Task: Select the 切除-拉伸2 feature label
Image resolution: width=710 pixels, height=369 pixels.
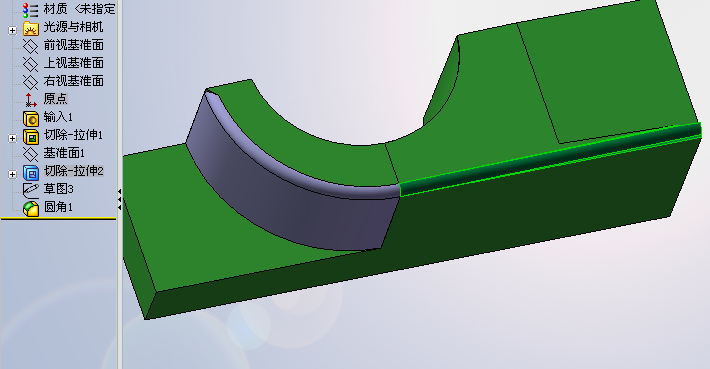Action: 74,171
